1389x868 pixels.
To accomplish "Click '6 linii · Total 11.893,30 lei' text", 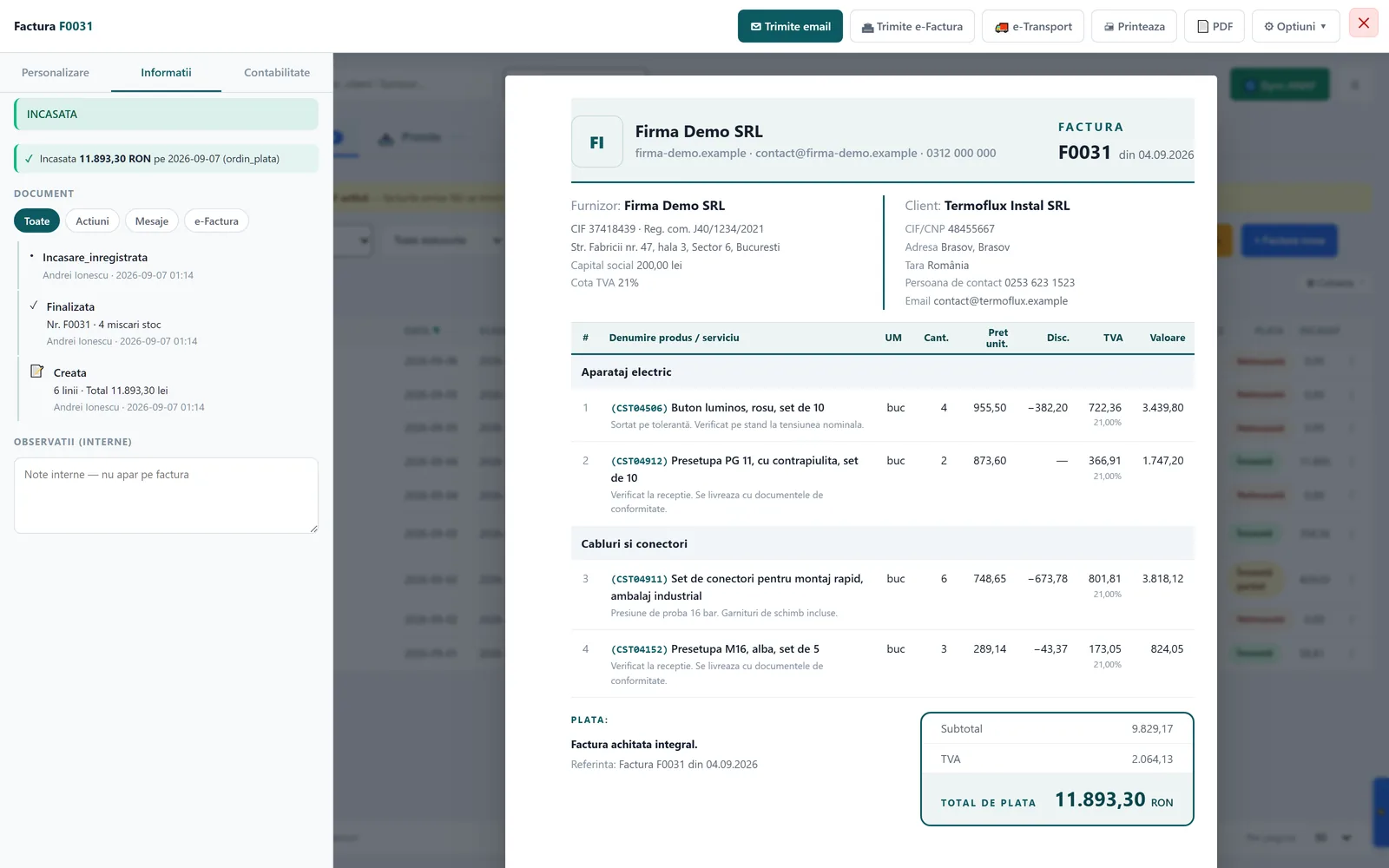I will pos(111,391).
